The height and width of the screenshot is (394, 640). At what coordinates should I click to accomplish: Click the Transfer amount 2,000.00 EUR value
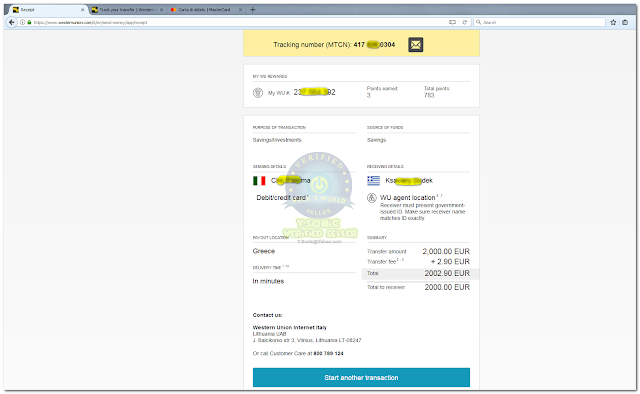click(x=446, y=252)
